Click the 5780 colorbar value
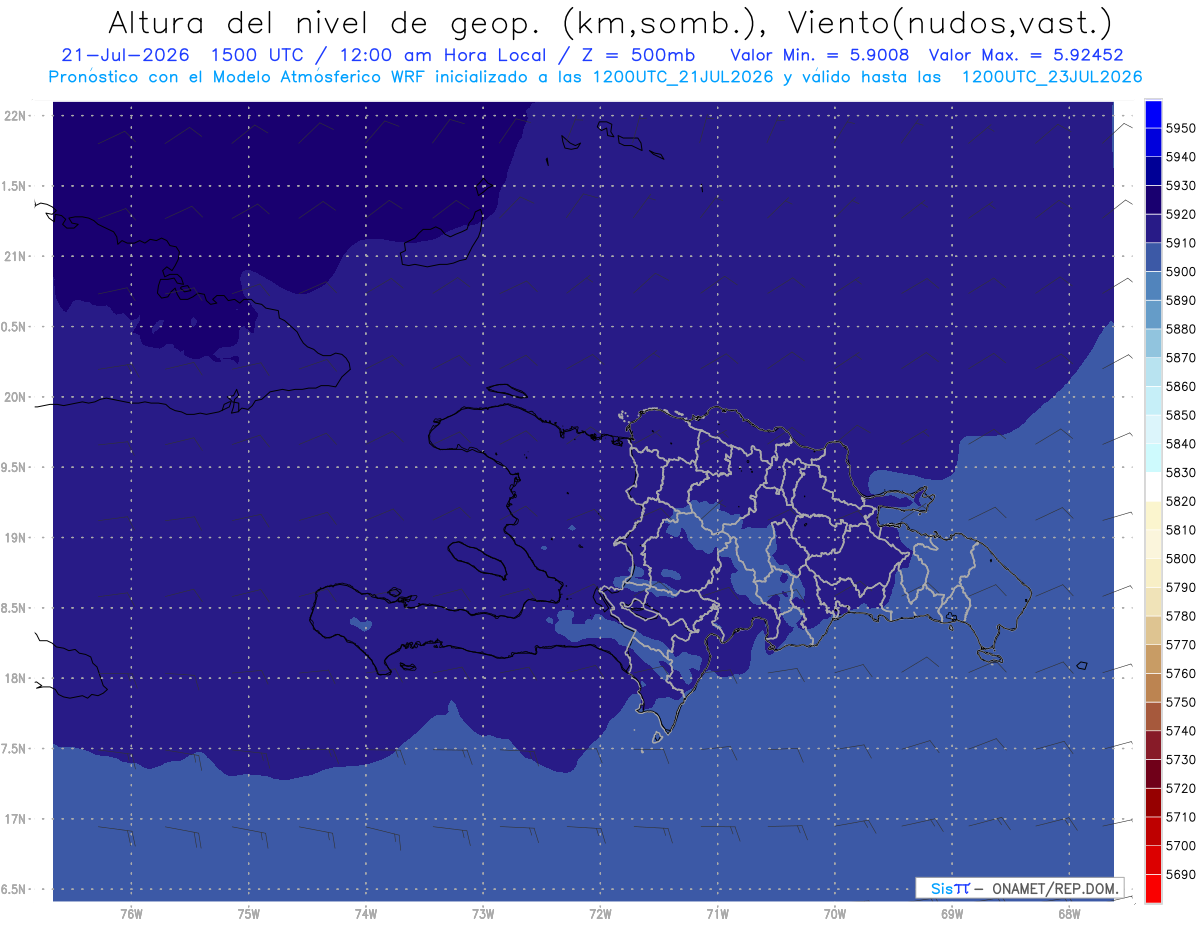The height and width of the screenshot is (927, 1200). point(1181,616)
